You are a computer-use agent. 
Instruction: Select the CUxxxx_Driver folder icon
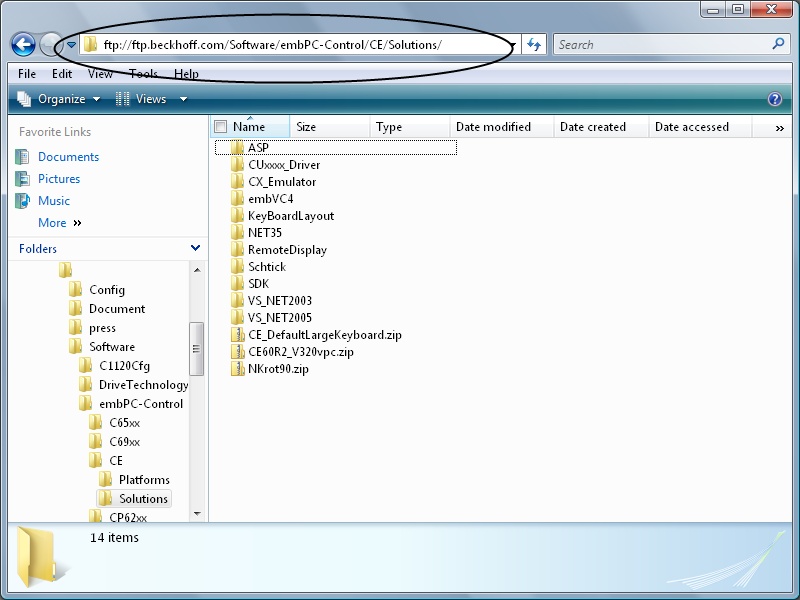tap(237, 164)
